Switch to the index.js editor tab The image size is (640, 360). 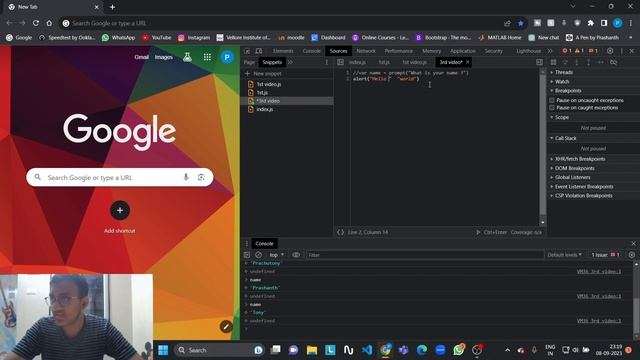(357, 62)
